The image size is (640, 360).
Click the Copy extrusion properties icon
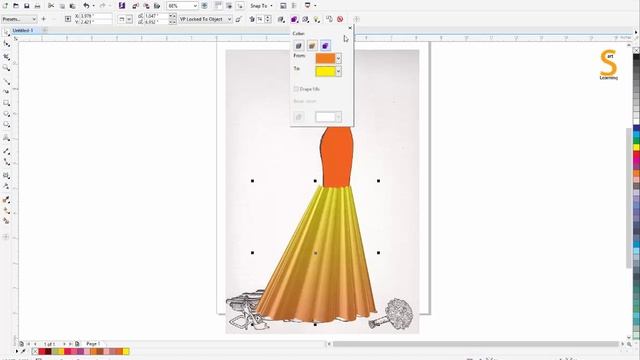[x=329, y=19]
